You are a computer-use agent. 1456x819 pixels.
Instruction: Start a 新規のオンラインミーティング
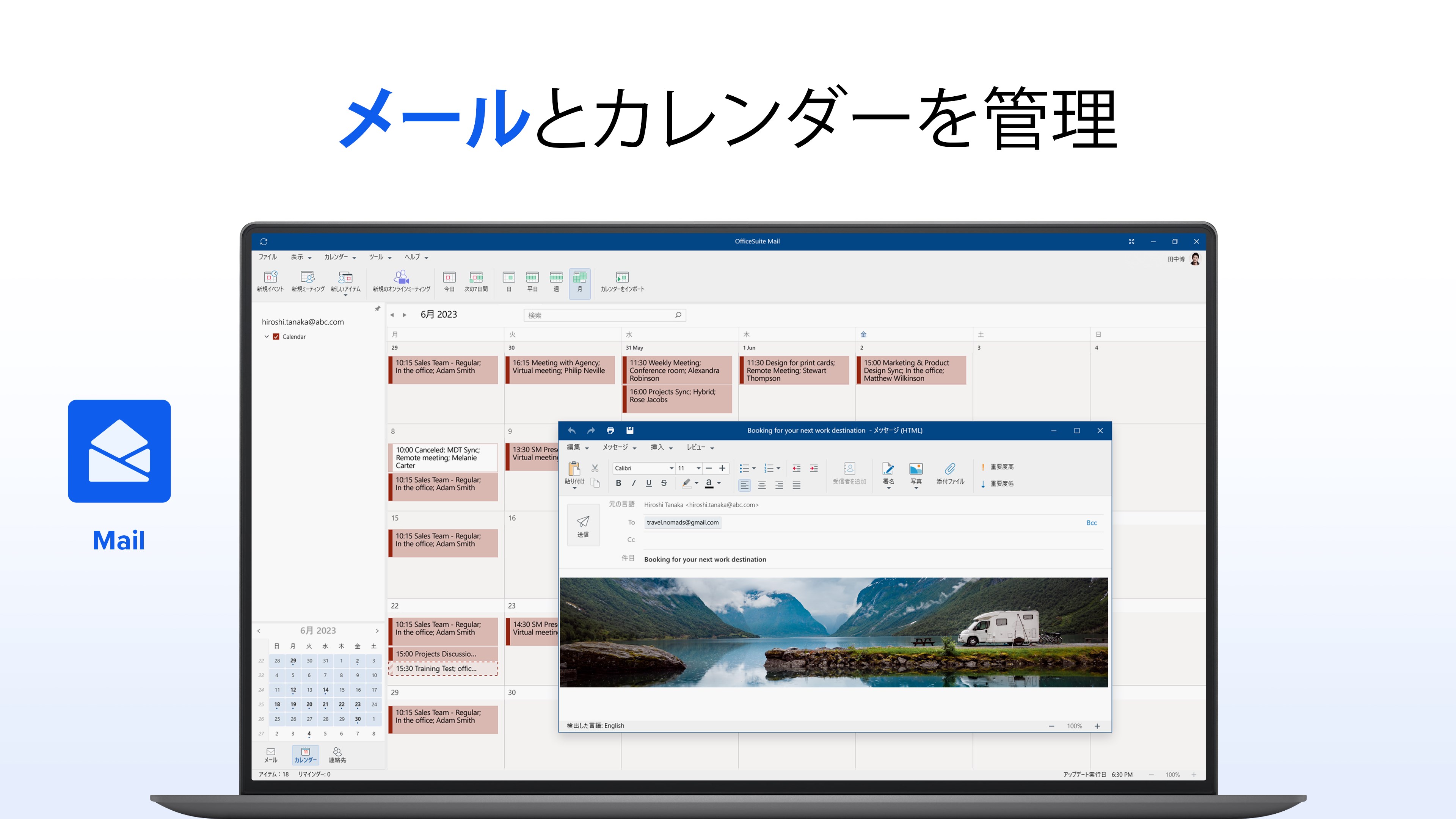[x=401, y=281]
